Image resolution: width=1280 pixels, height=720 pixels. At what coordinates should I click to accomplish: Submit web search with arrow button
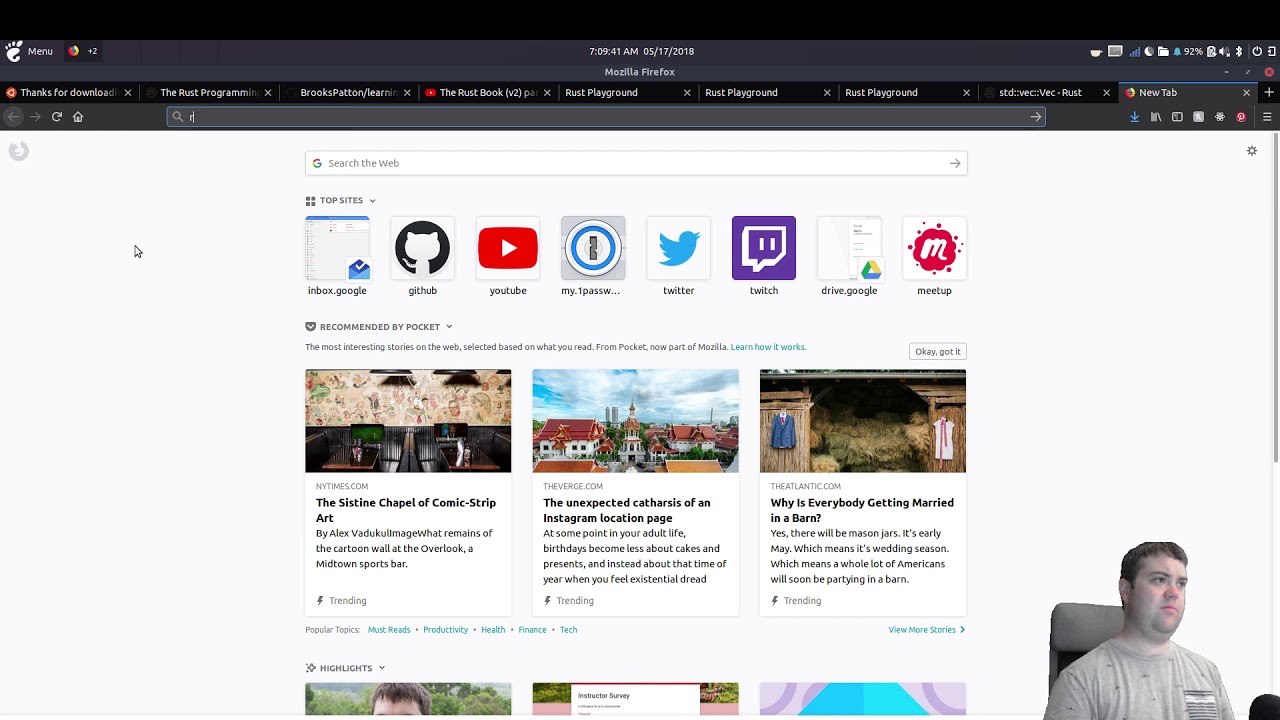pos(955,163)
